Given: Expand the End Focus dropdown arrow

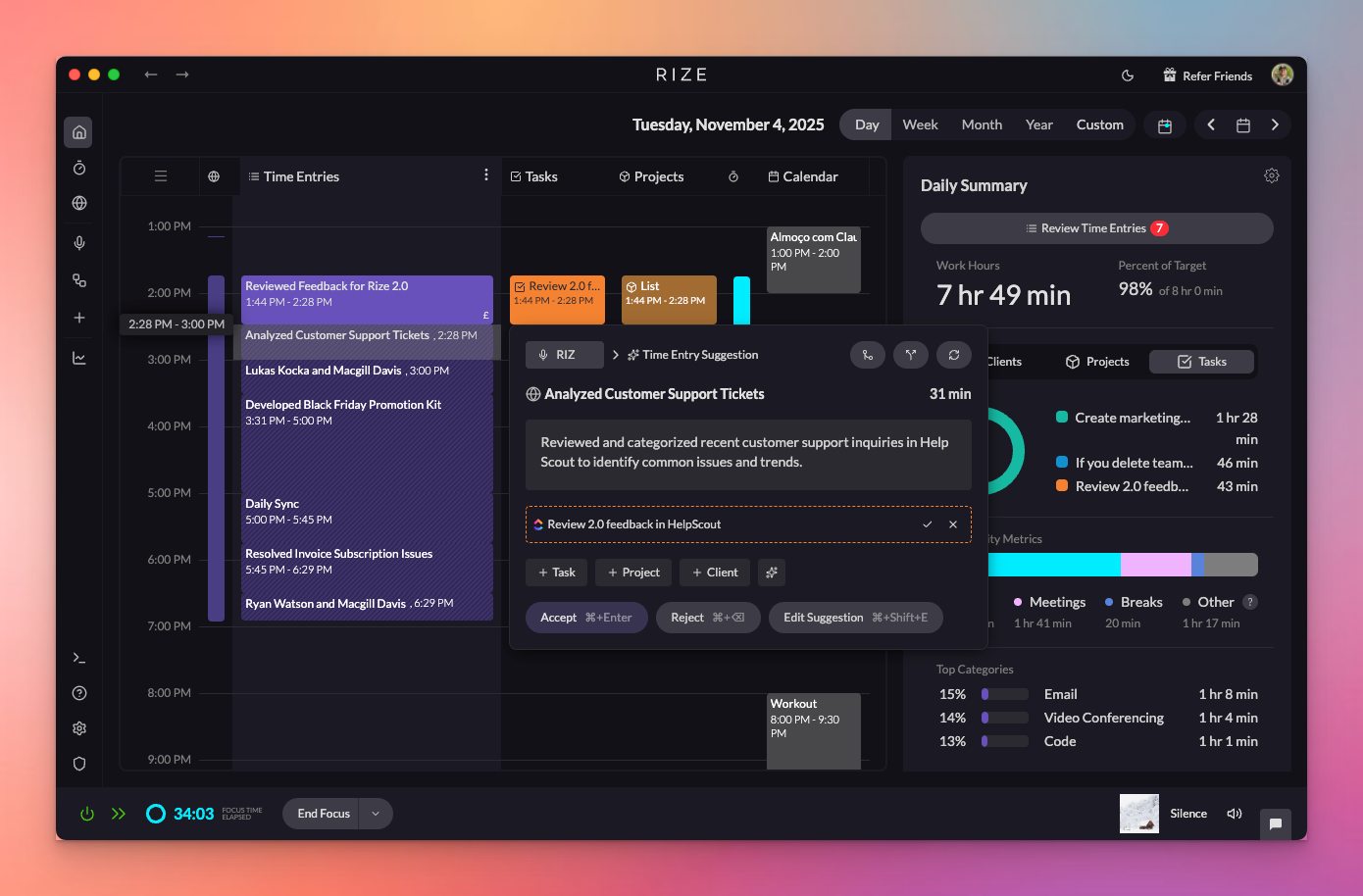Looking at the screenshot, I should click(x=376, y=814).
